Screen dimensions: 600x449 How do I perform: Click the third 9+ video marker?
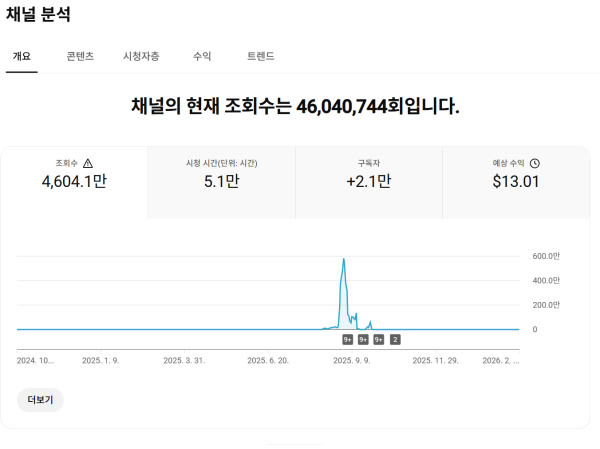click(379, 340)
